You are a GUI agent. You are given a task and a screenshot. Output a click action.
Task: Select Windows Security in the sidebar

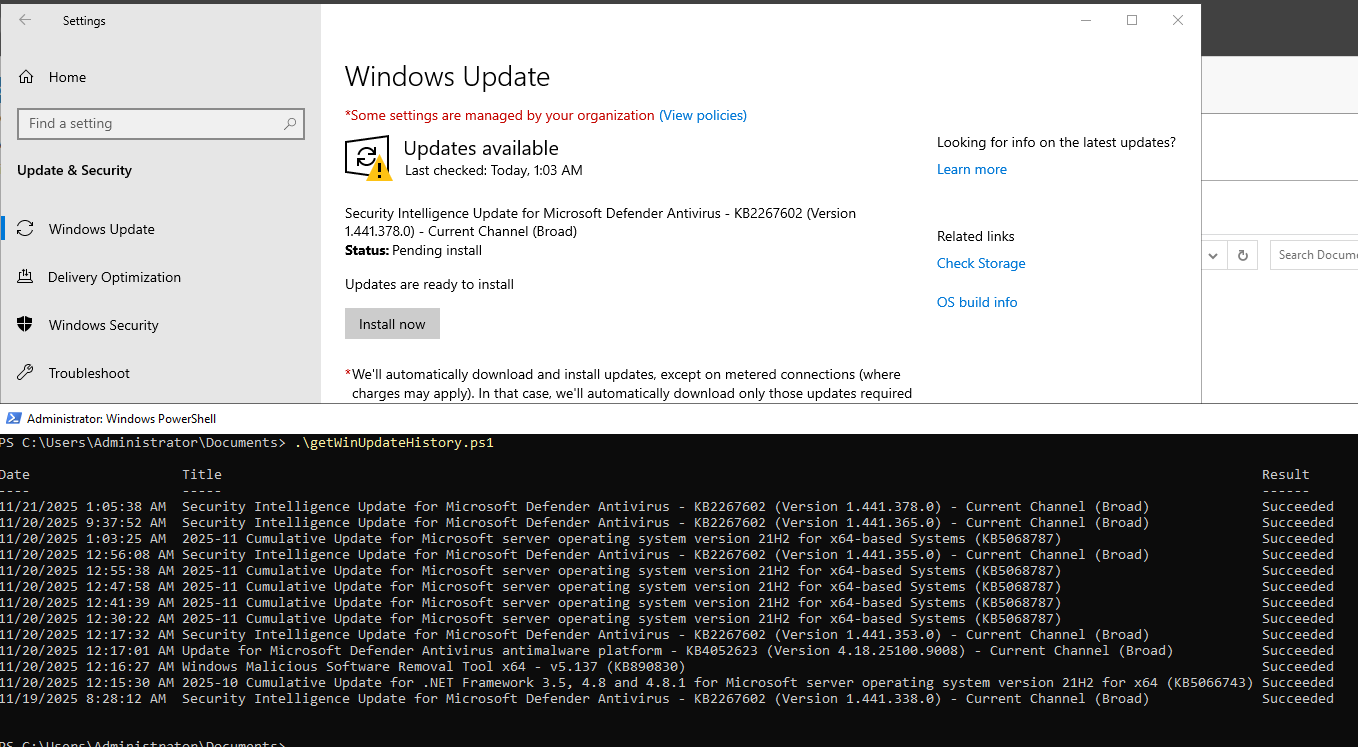point(161,325)
